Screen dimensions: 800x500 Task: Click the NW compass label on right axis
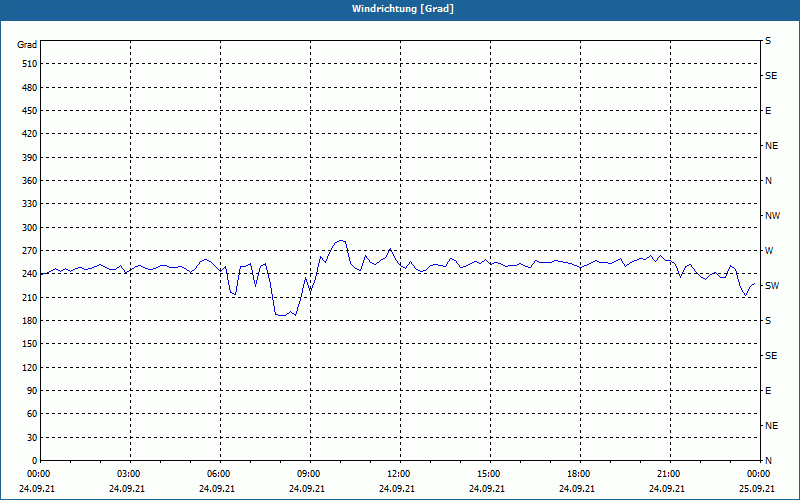pos(772,216)
